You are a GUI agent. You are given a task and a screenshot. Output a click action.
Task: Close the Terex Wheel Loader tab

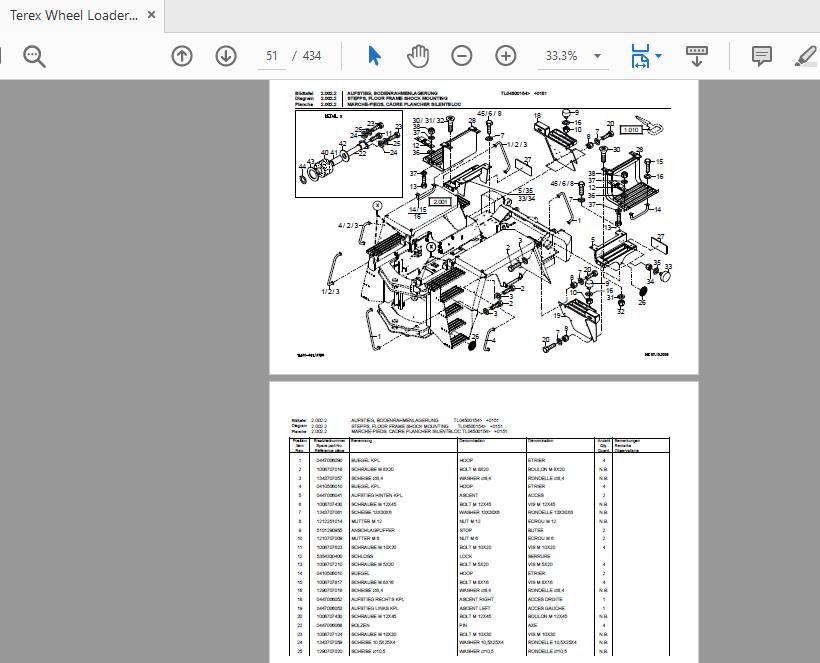click(x=151, y=15)
